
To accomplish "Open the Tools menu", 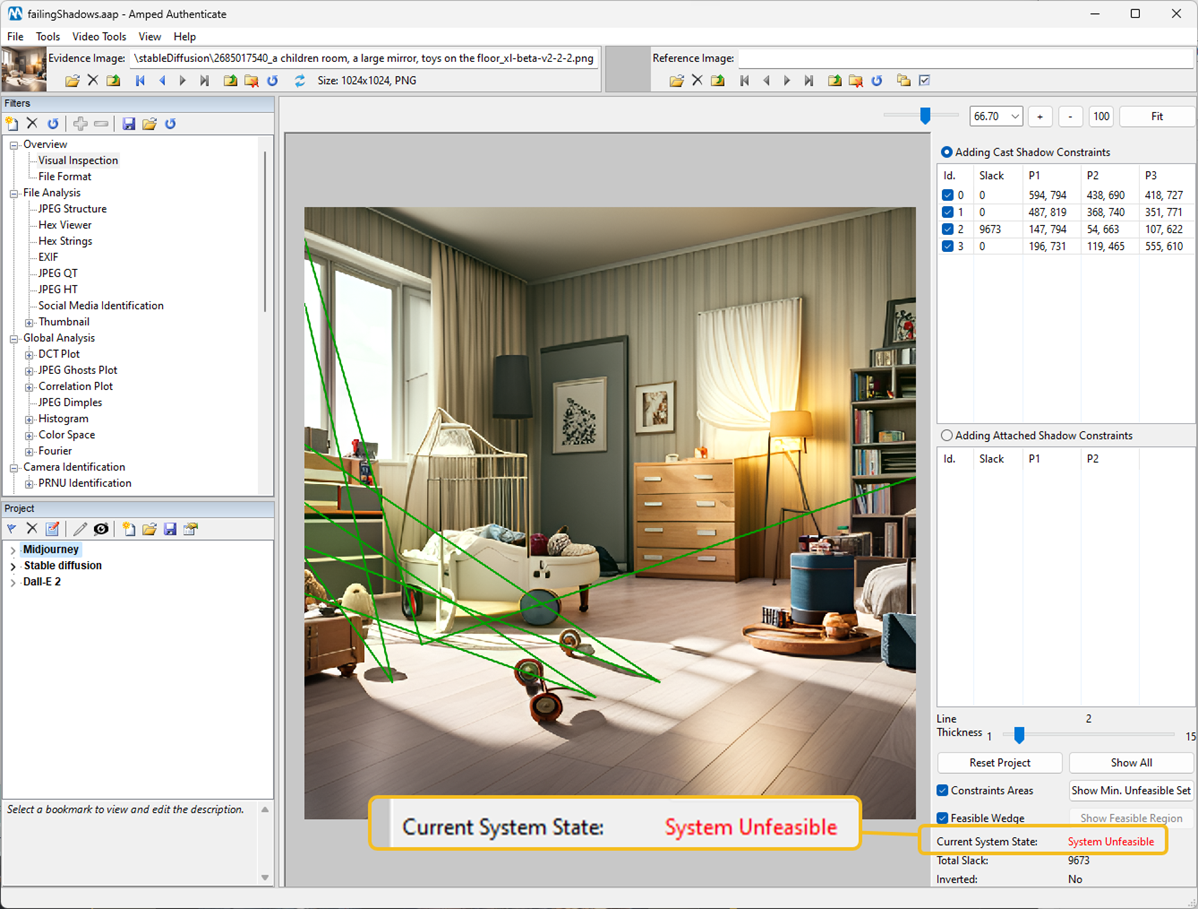I will point(48,36).
